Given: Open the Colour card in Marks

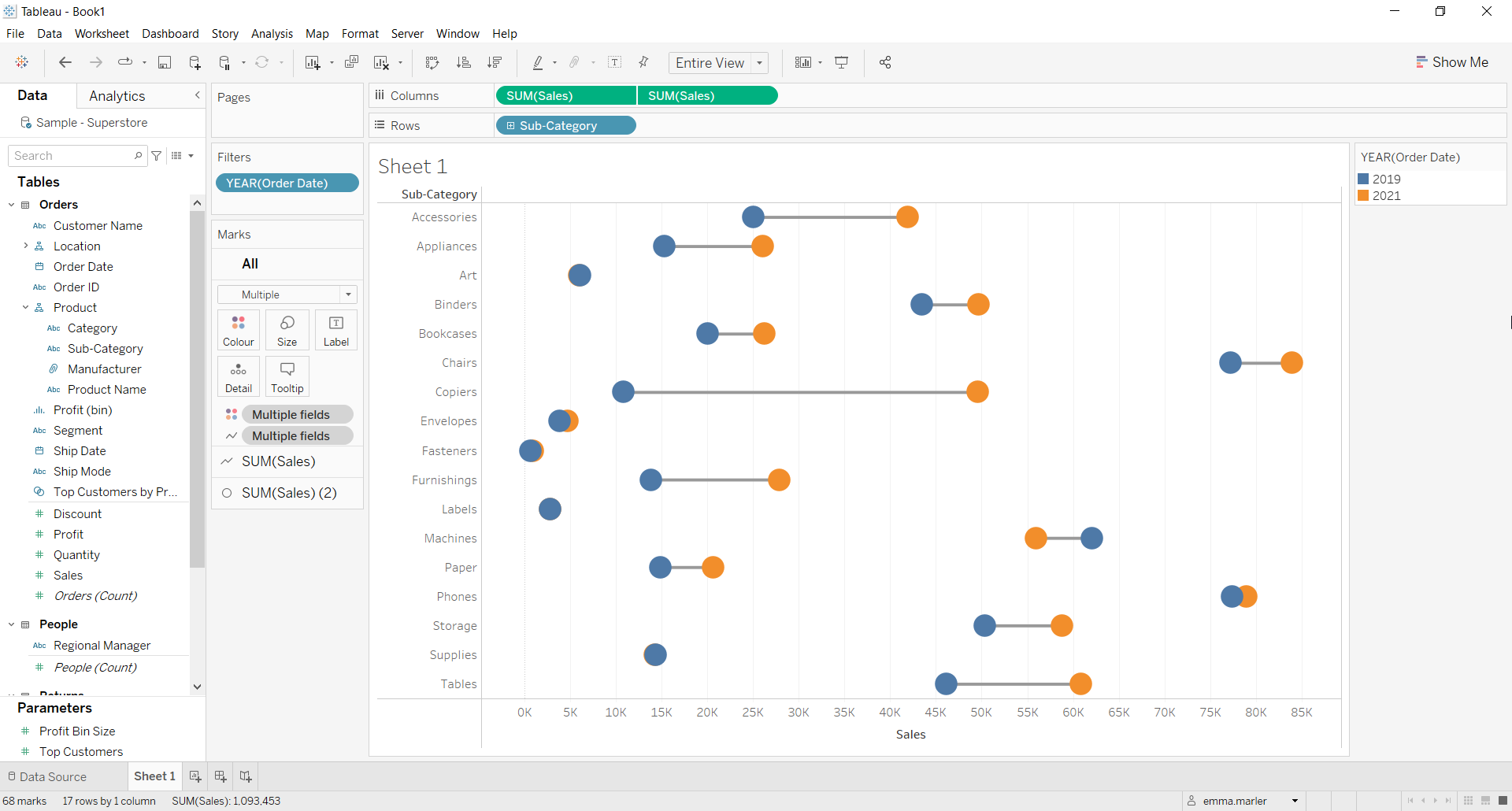Looking at the screenshot, I should point(239,330).
